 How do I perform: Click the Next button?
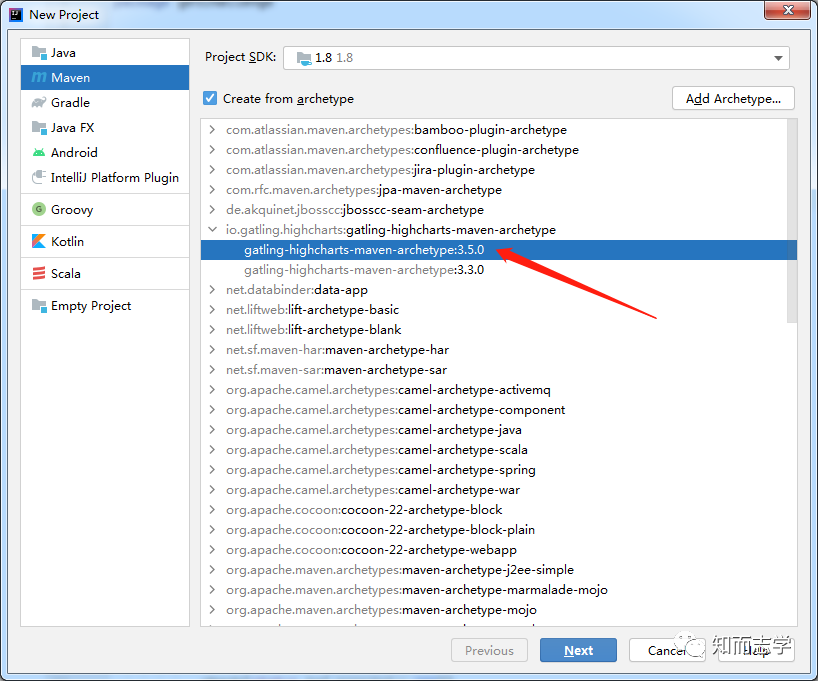(578, 650)
